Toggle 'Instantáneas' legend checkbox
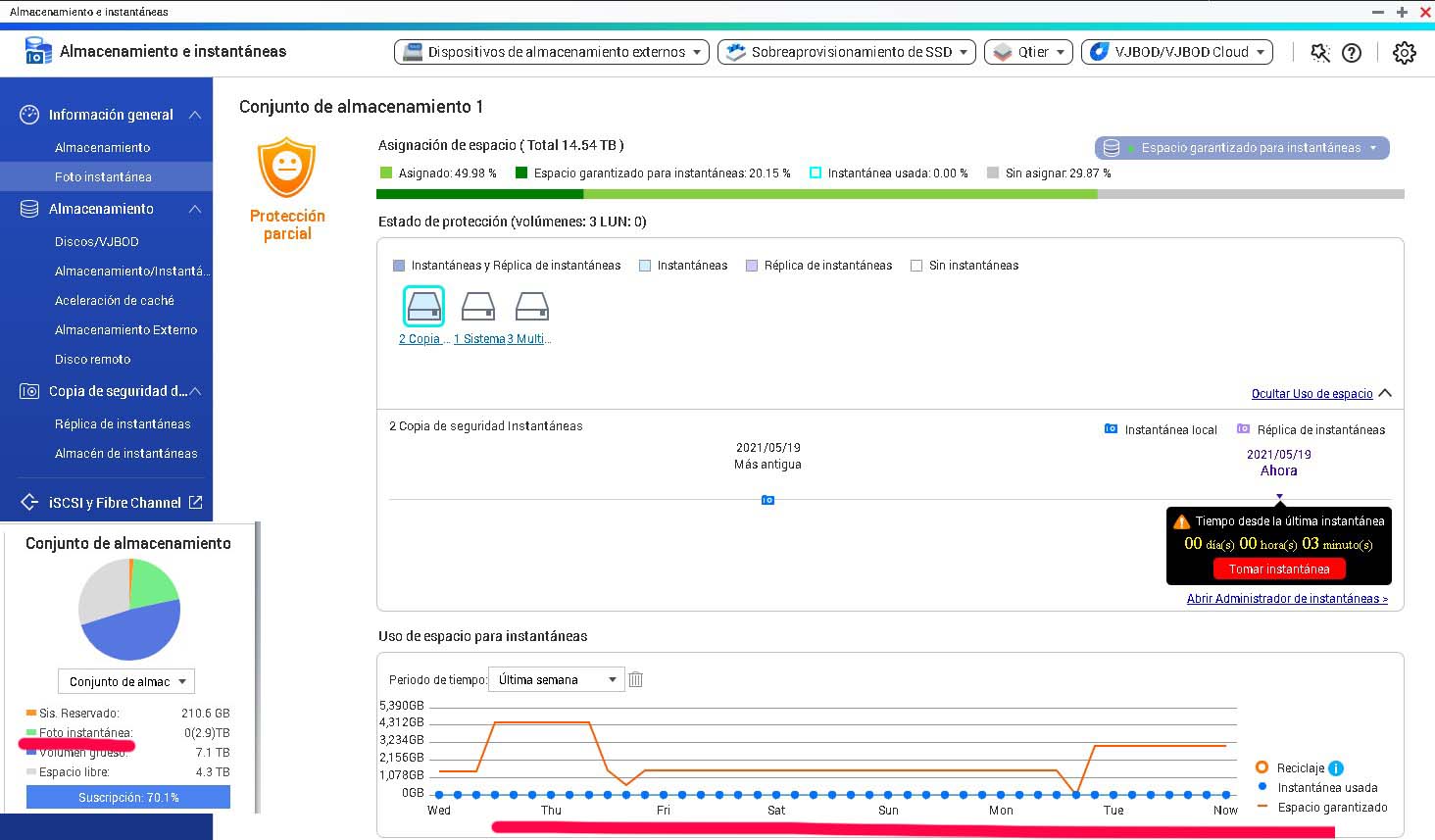Viewport: 1435px width, 840px height. pyautogui.click(x=645, y=266)
